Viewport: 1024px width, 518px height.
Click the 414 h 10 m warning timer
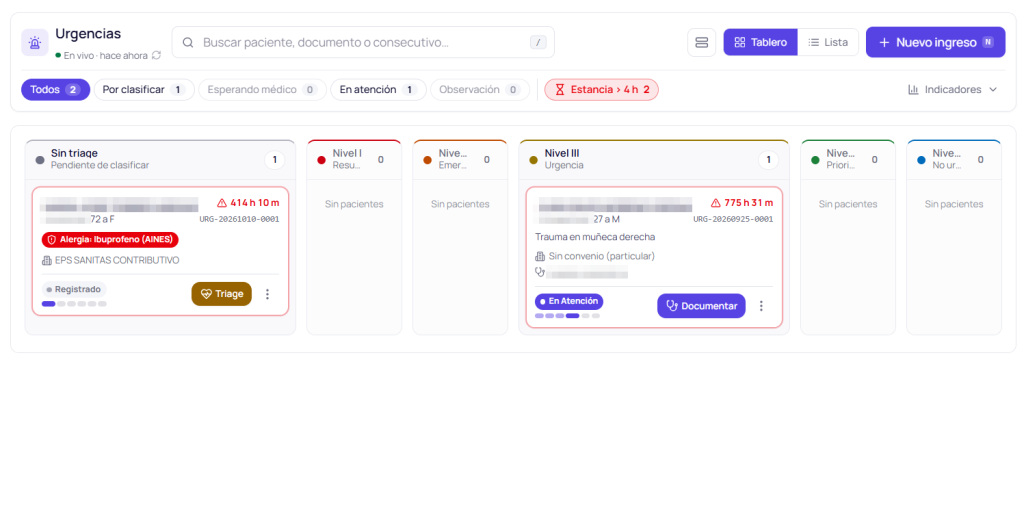coord(248,202)
